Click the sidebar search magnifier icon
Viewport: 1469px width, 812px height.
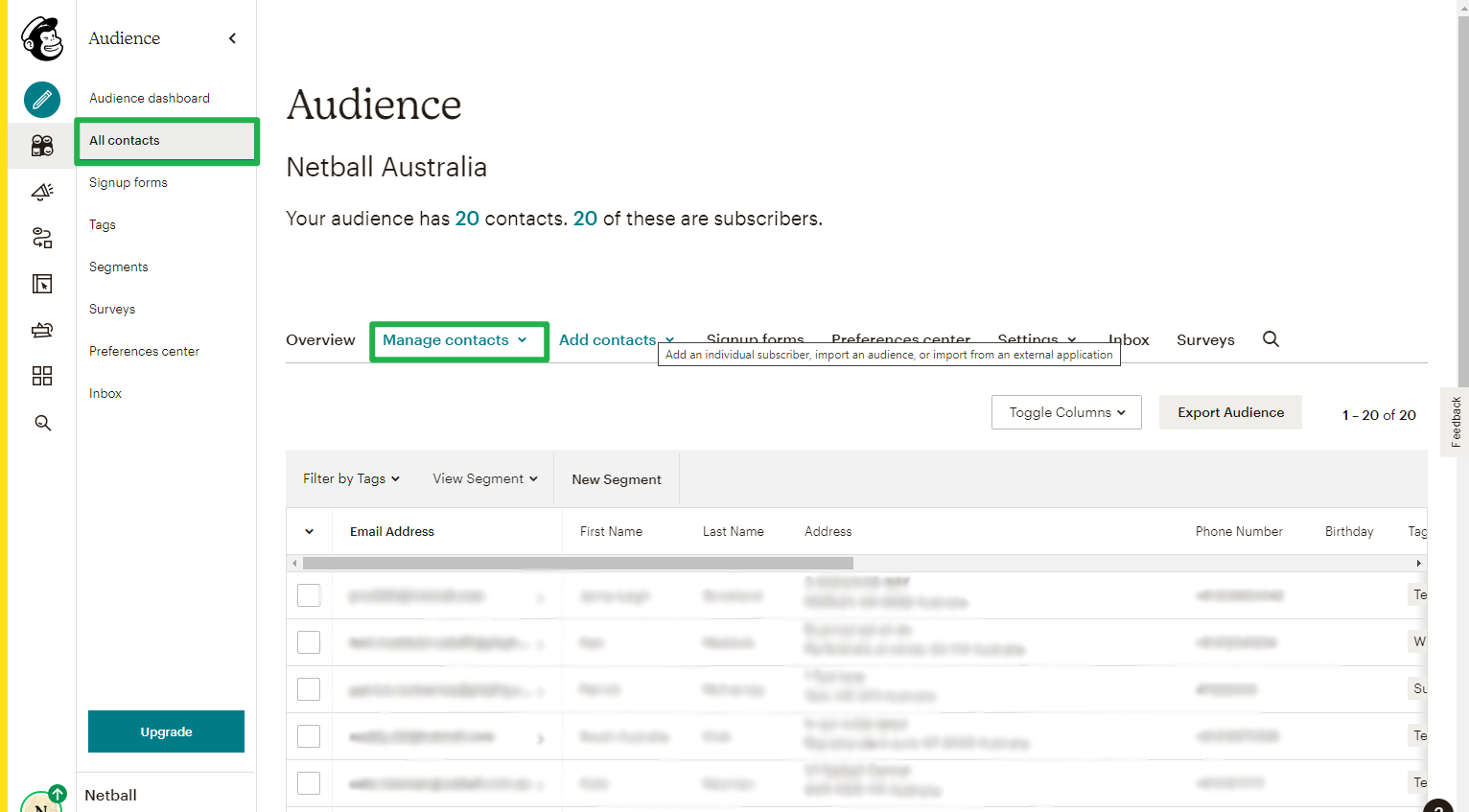(42, 423)
